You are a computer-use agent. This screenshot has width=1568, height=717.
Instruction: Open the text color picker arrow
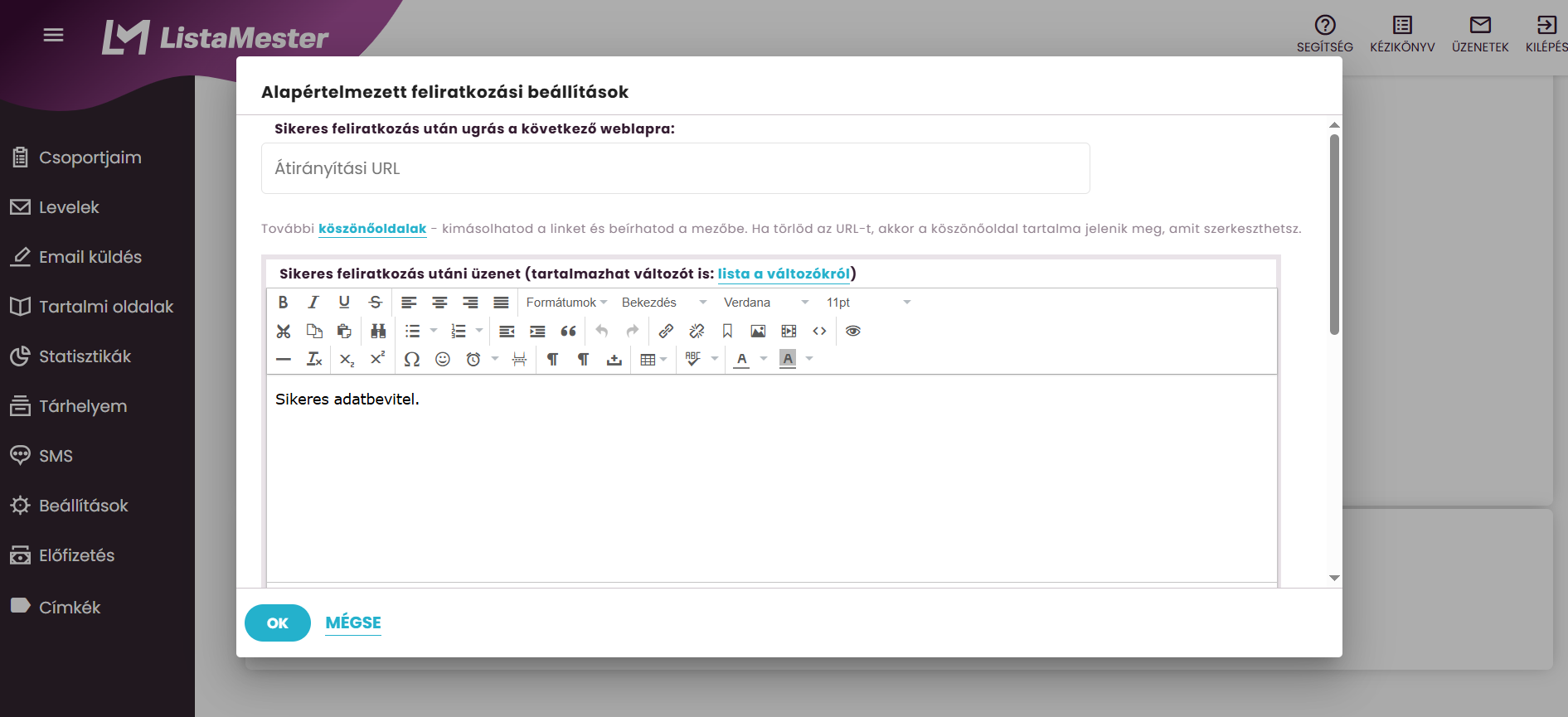[764, 359]
